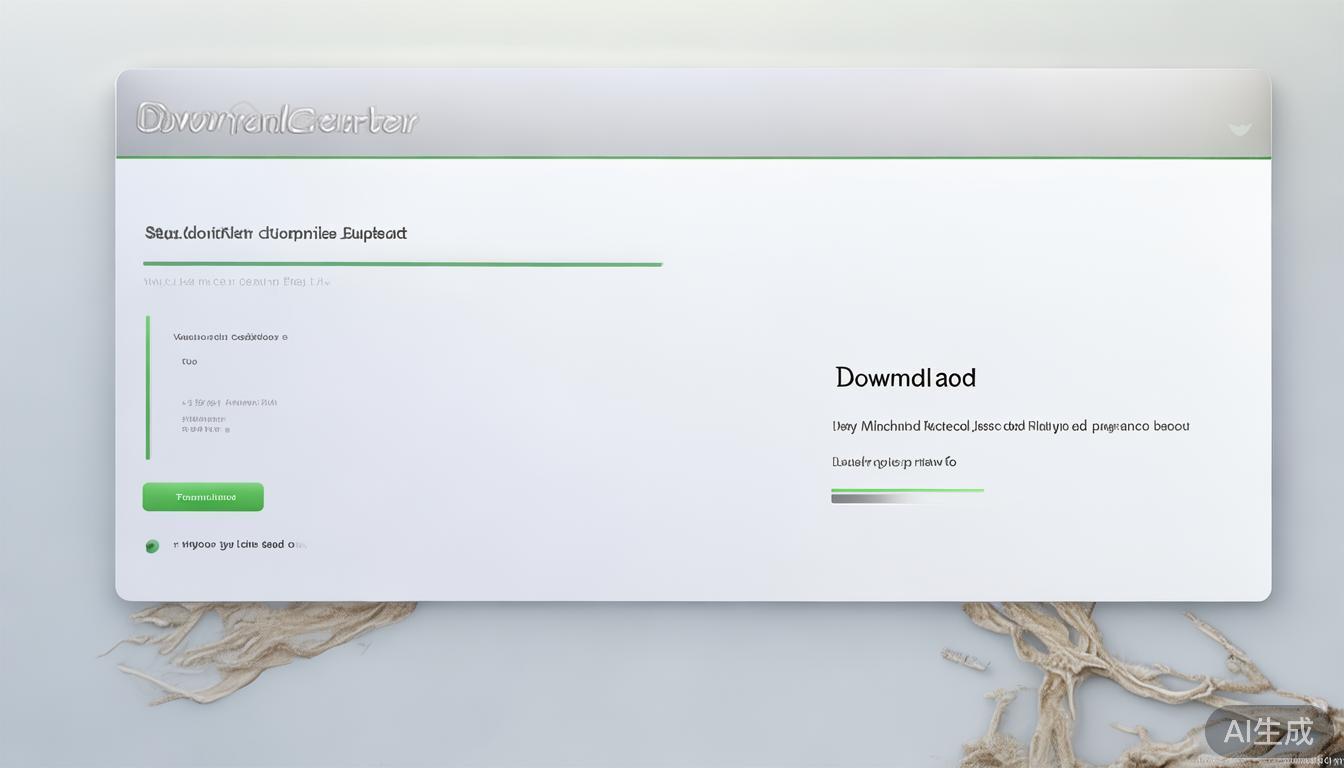The width and height of the screenshot is (1344, 768).
Task: Click the DownloadCenter logo in the header
Action: [x=277, y=119]
